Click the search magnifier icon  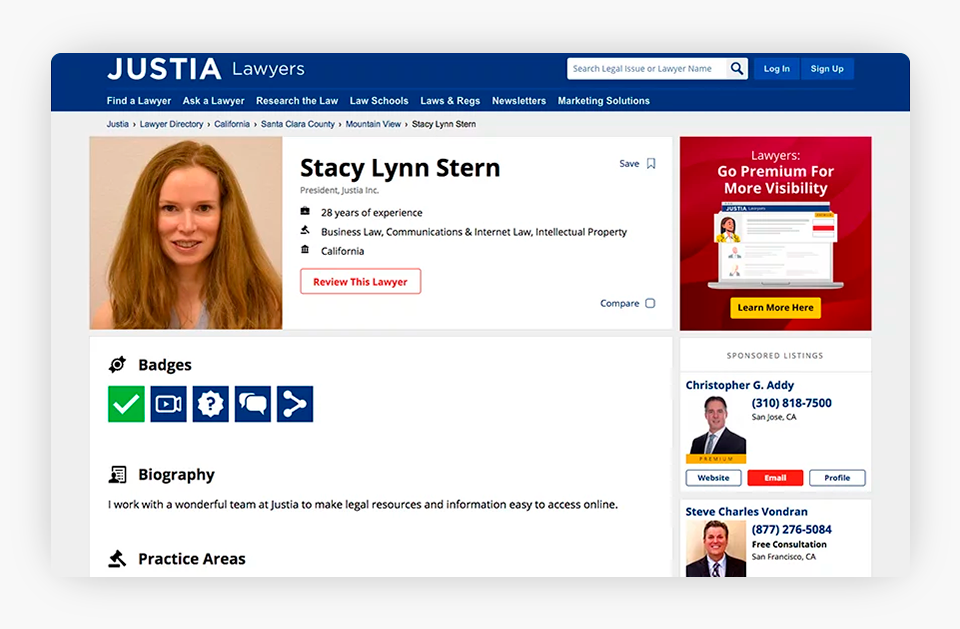point(737,69)
